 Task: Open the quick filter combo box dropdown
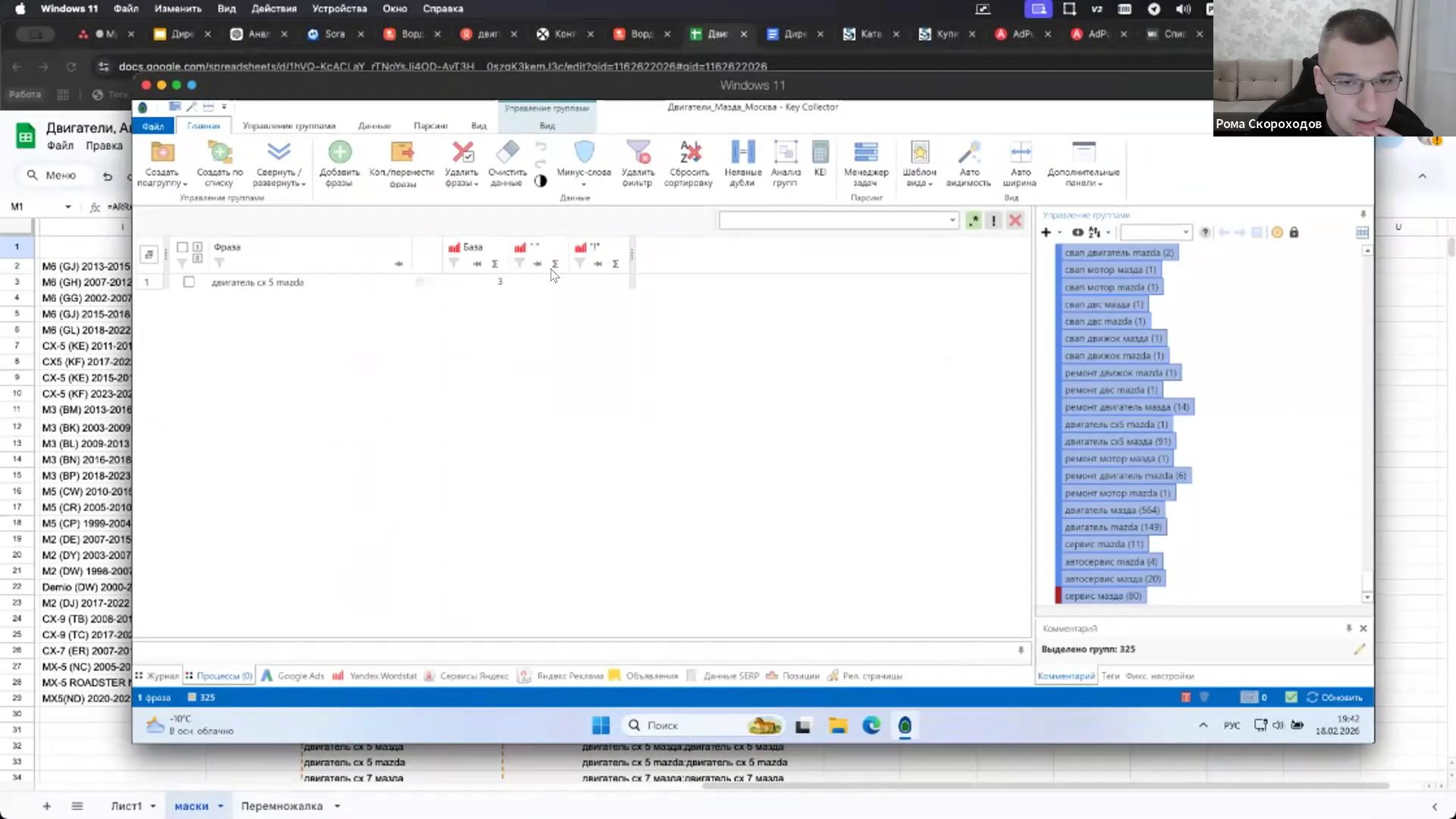tap(952, 221)
